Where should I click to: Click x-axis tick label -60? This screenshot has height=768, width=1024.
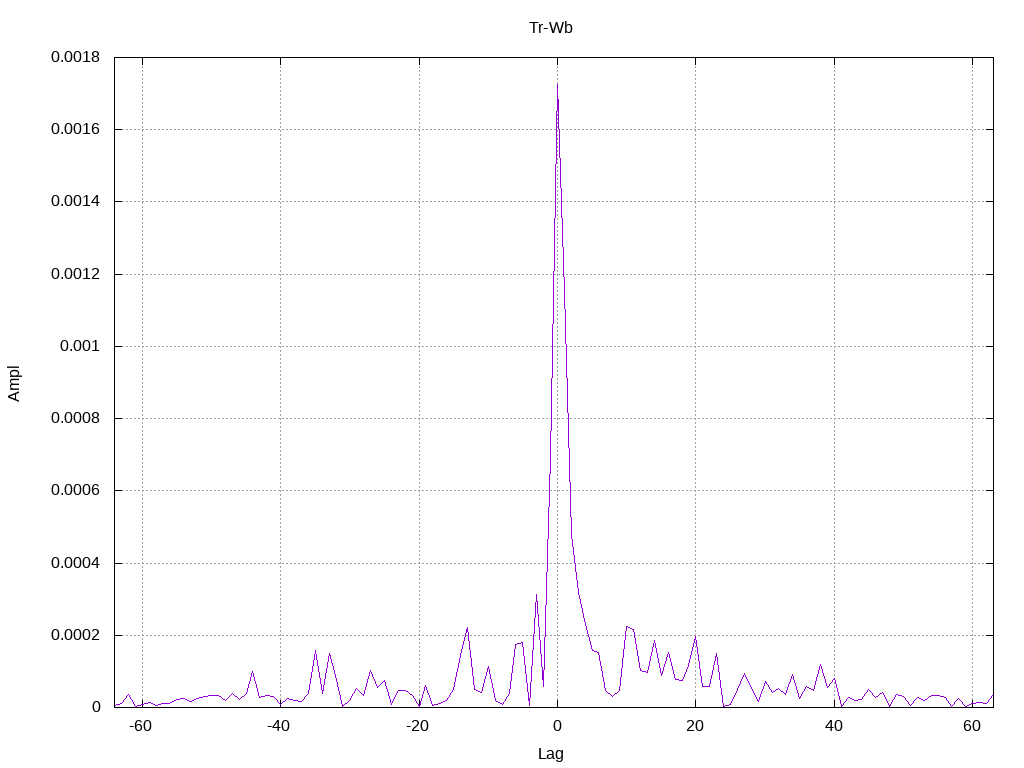[x=140, y=726]
